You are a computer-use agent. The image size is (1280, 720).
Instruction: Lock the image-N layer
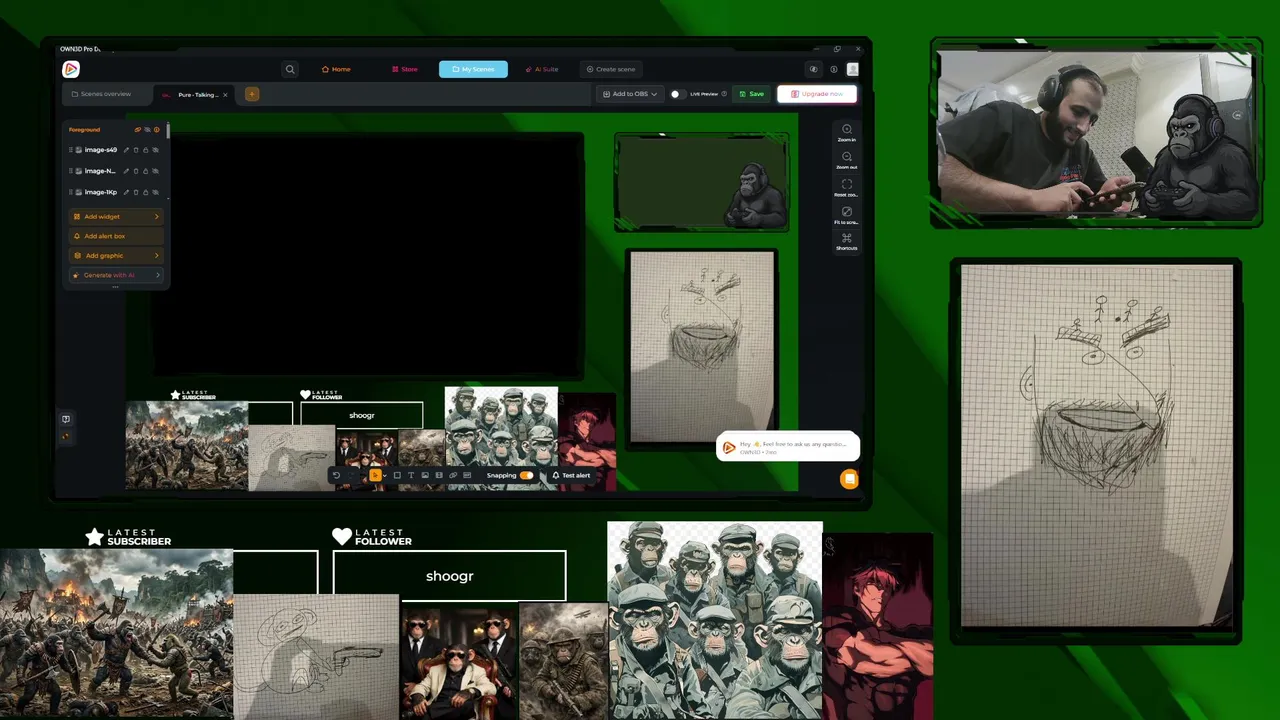pyautogui.click(x=146, y=171)
